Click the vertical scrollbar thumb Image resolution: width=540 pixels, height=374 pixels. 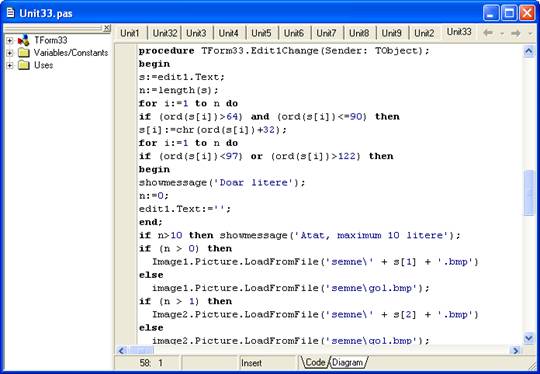click(x=529, y=193)
